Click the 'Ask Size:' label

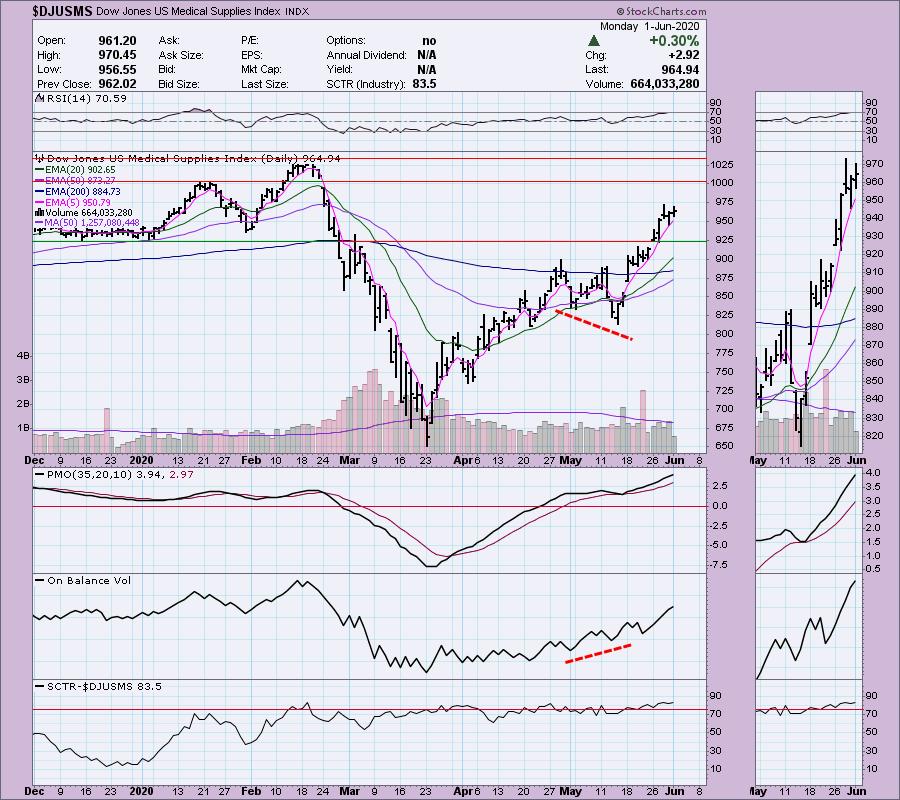[x=181, y=55]
